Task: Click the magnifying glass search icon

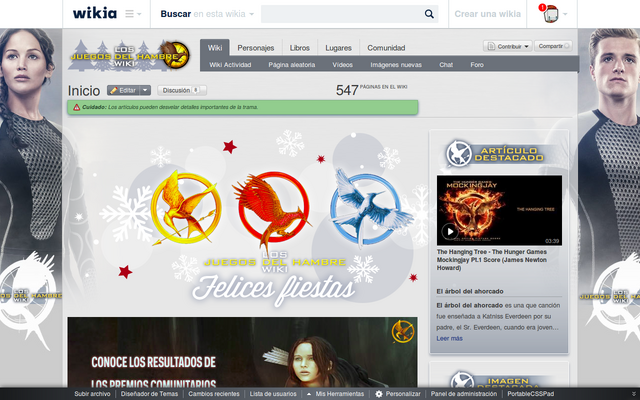Action: coord(429,14)
